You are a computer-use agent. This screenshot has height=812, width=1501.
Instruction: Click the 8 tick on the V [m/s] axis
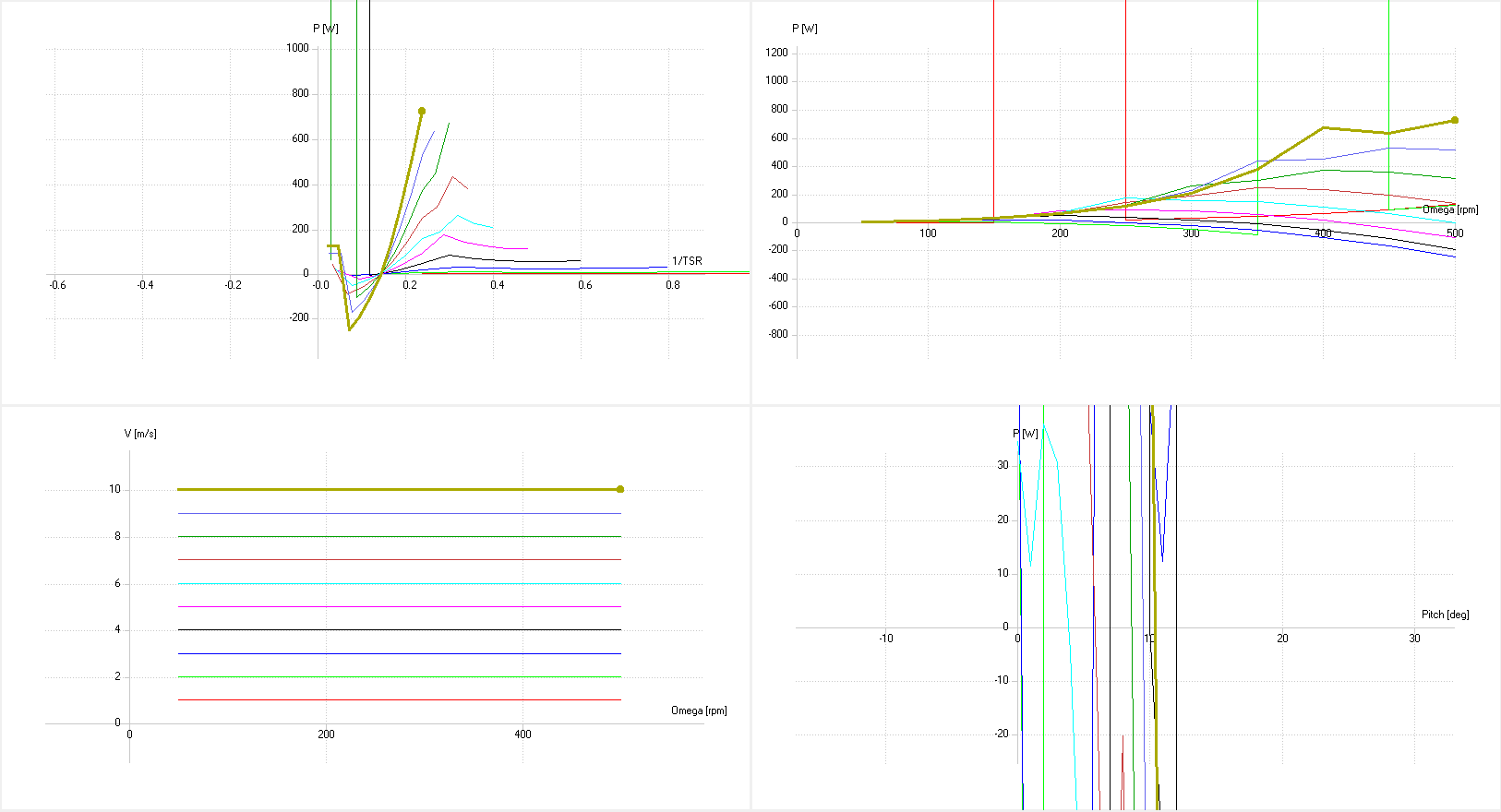tap(117, 536)
